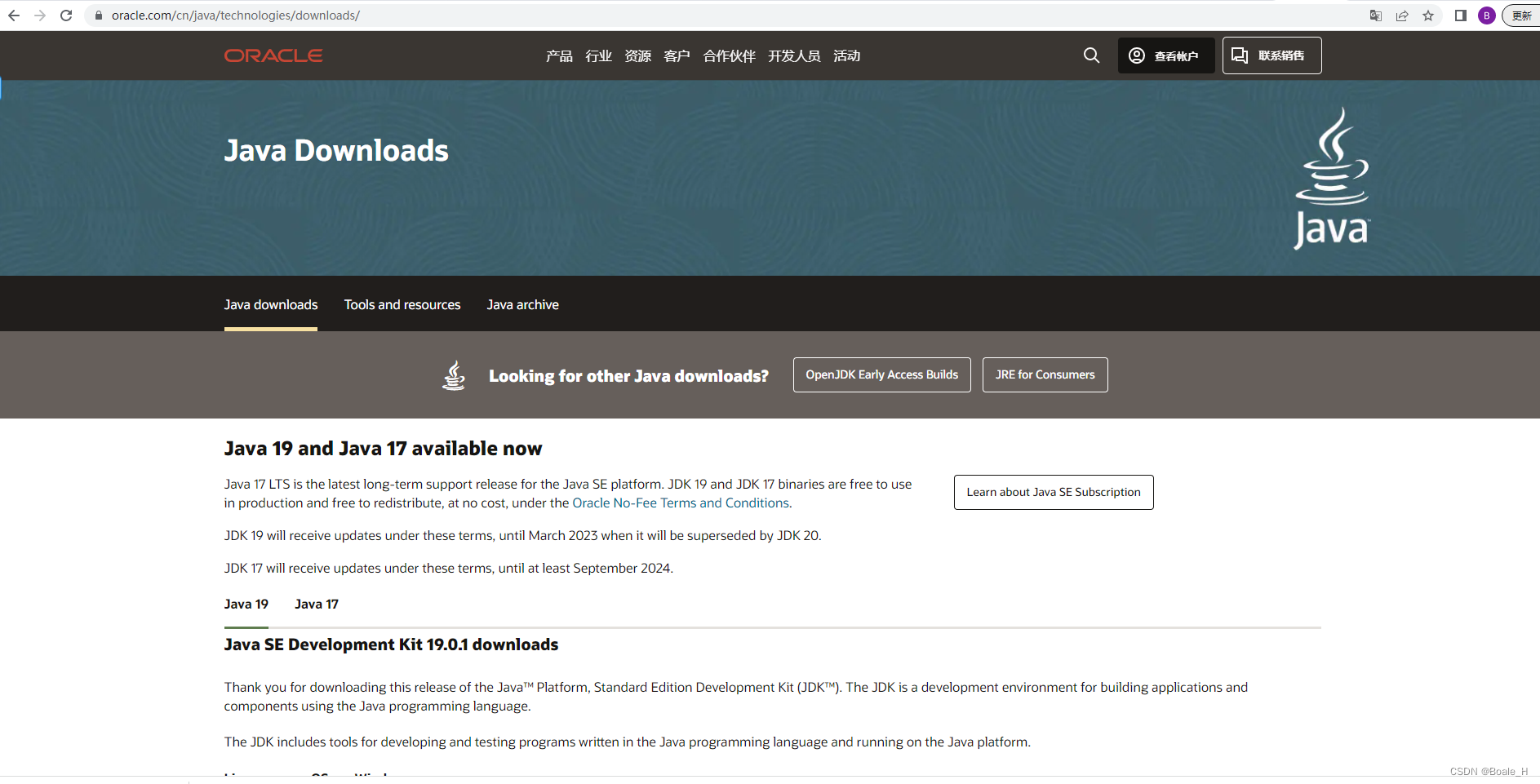Follow Oracle No-Fee Terms and Conditions link
This screenshot has width=1540, height=784.
pyautogui.click(x=681, y=503)
